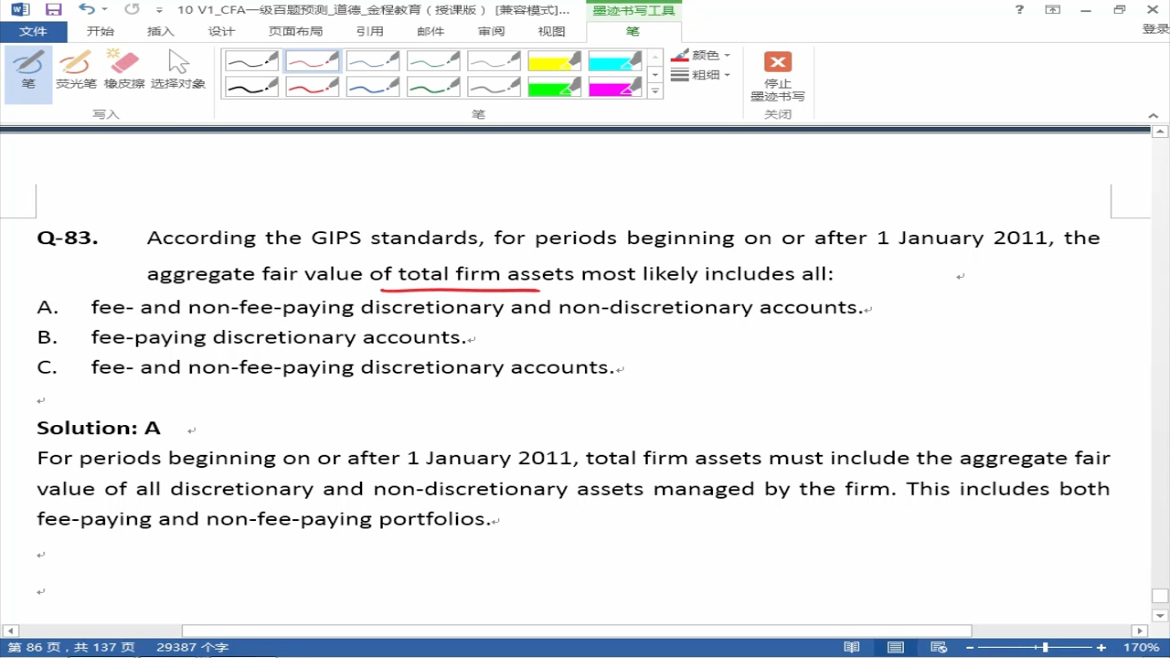Open the Home (开始) tab

(x=100, y=31)
